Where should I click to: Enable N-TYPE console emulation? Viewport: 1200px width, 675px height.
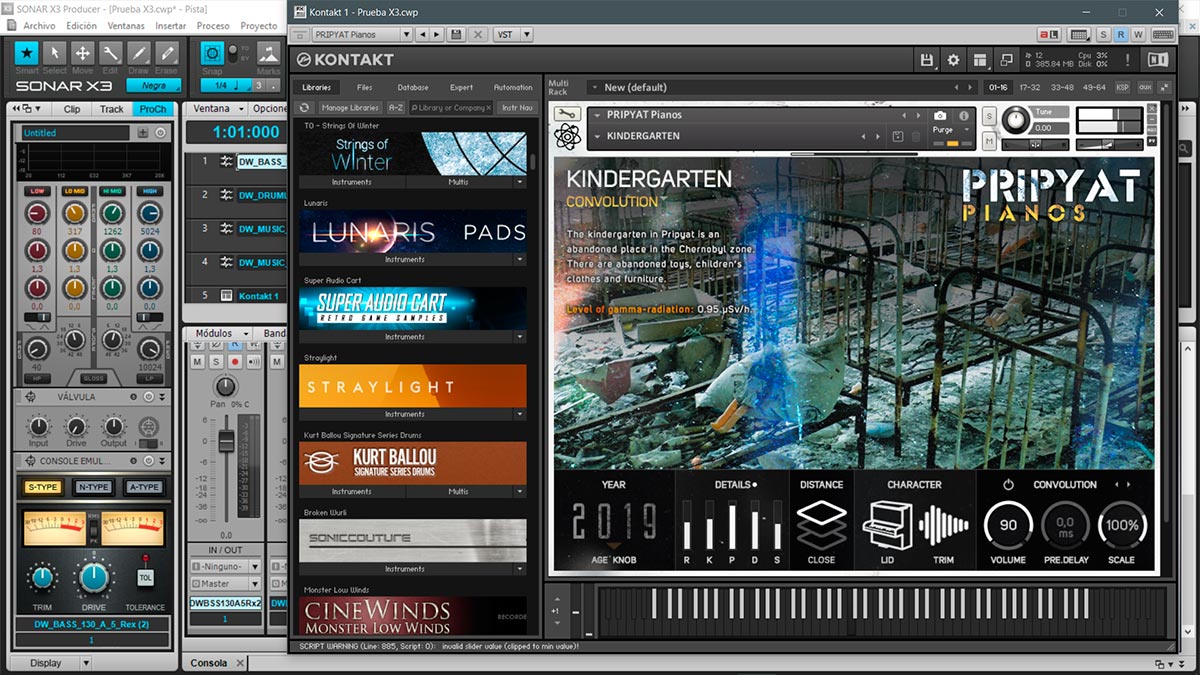tap(93, 487)
